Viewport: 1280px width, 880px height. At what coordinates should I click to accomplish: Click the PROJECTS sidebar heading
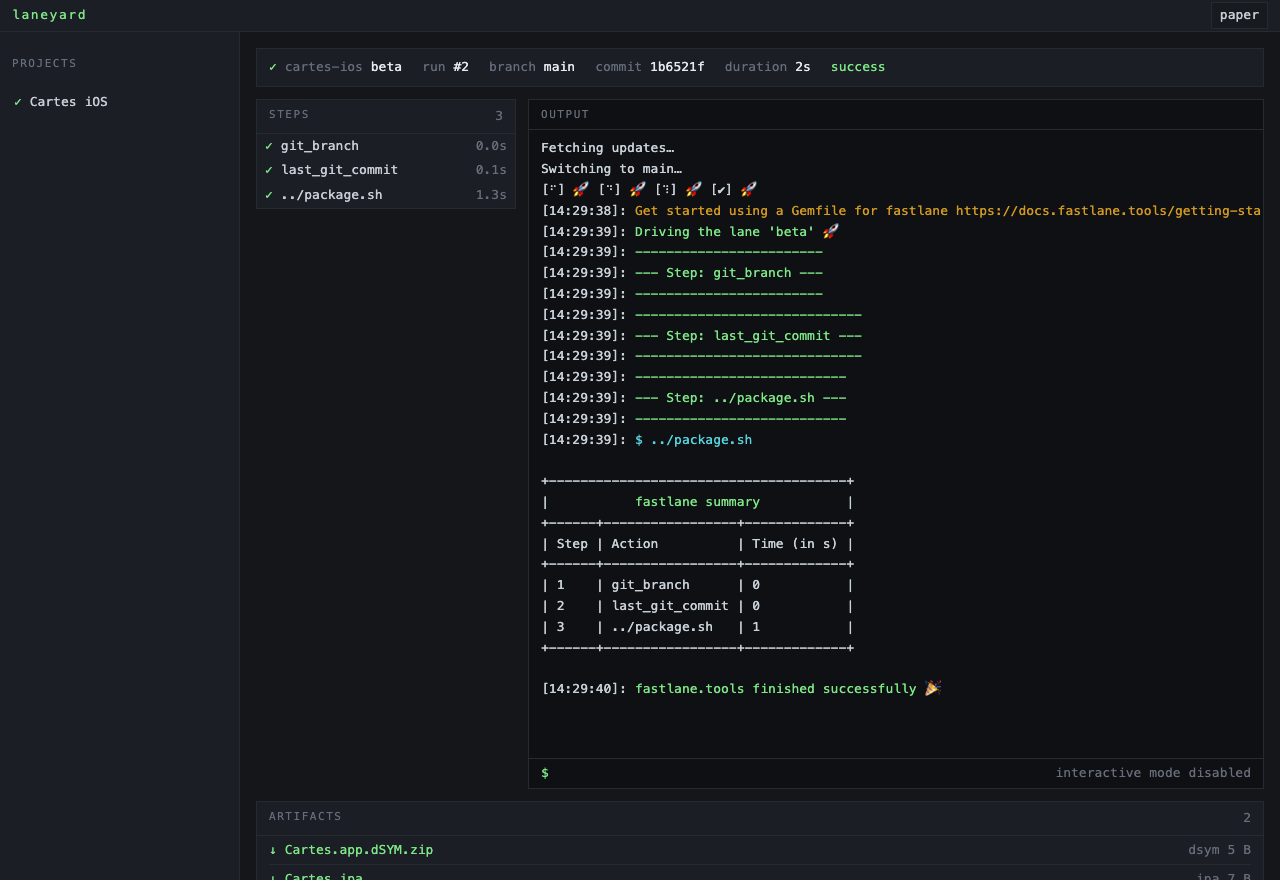(x=44, y=63)
